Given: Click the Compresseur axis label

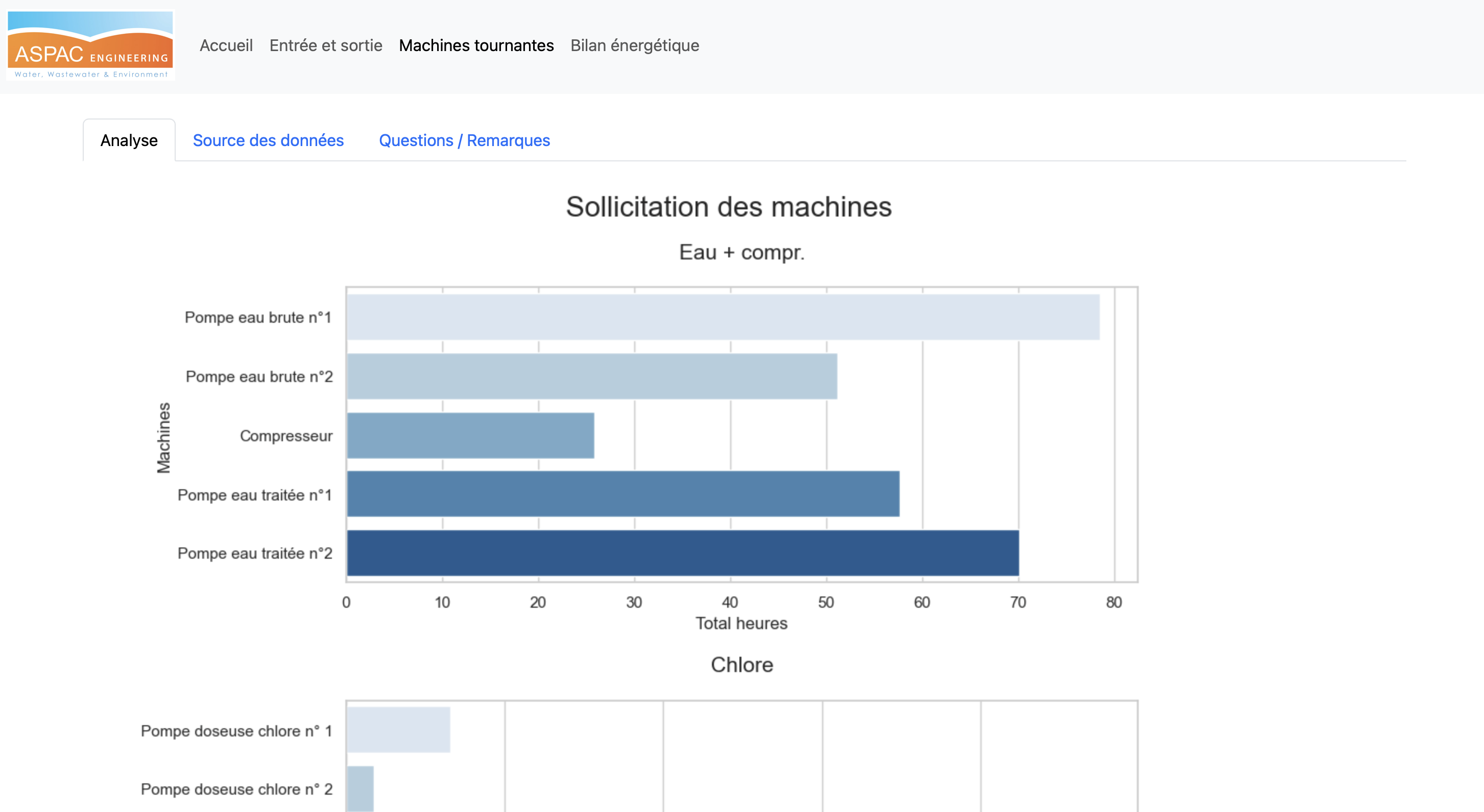Looking at the screenshot, I should coord(286,436).
